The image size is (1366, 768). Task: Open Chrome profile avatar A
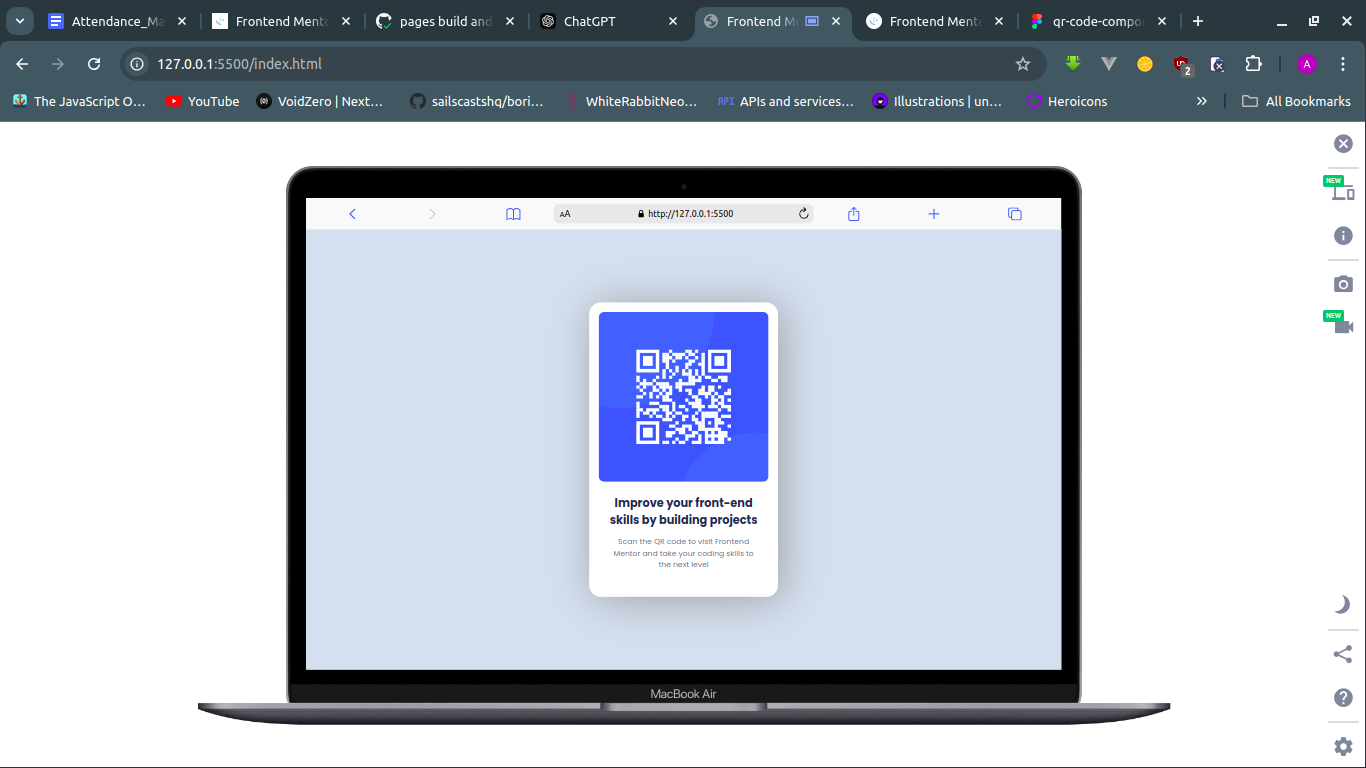pyautogui.click(x=1306, y=64)
